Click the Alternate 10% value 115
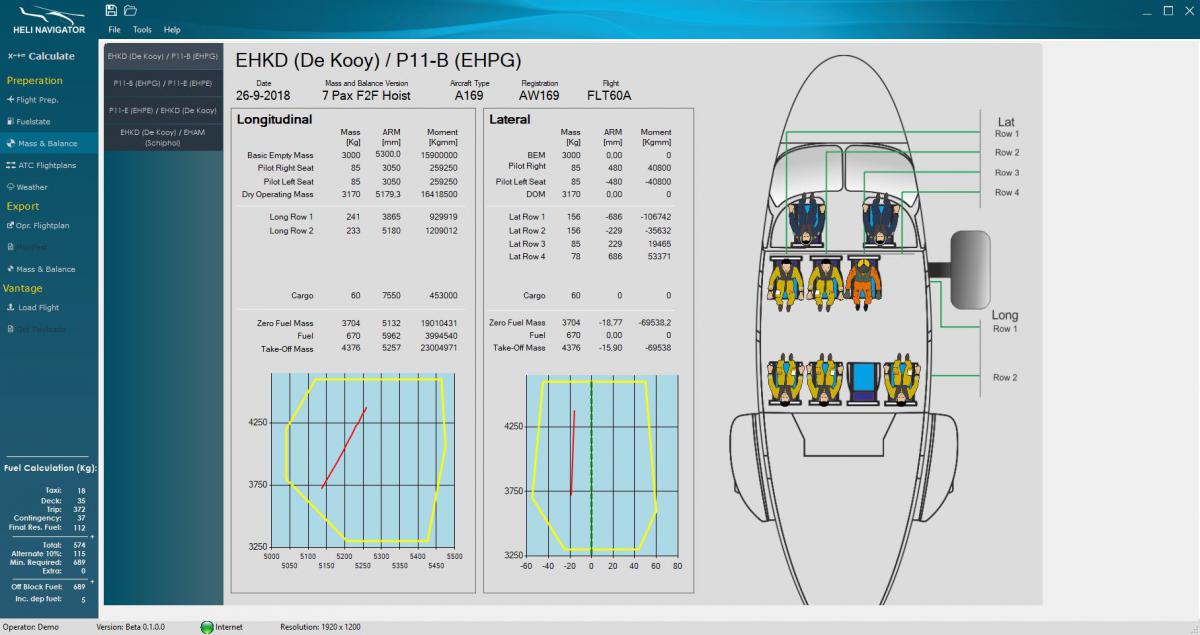 click(80, 554)
